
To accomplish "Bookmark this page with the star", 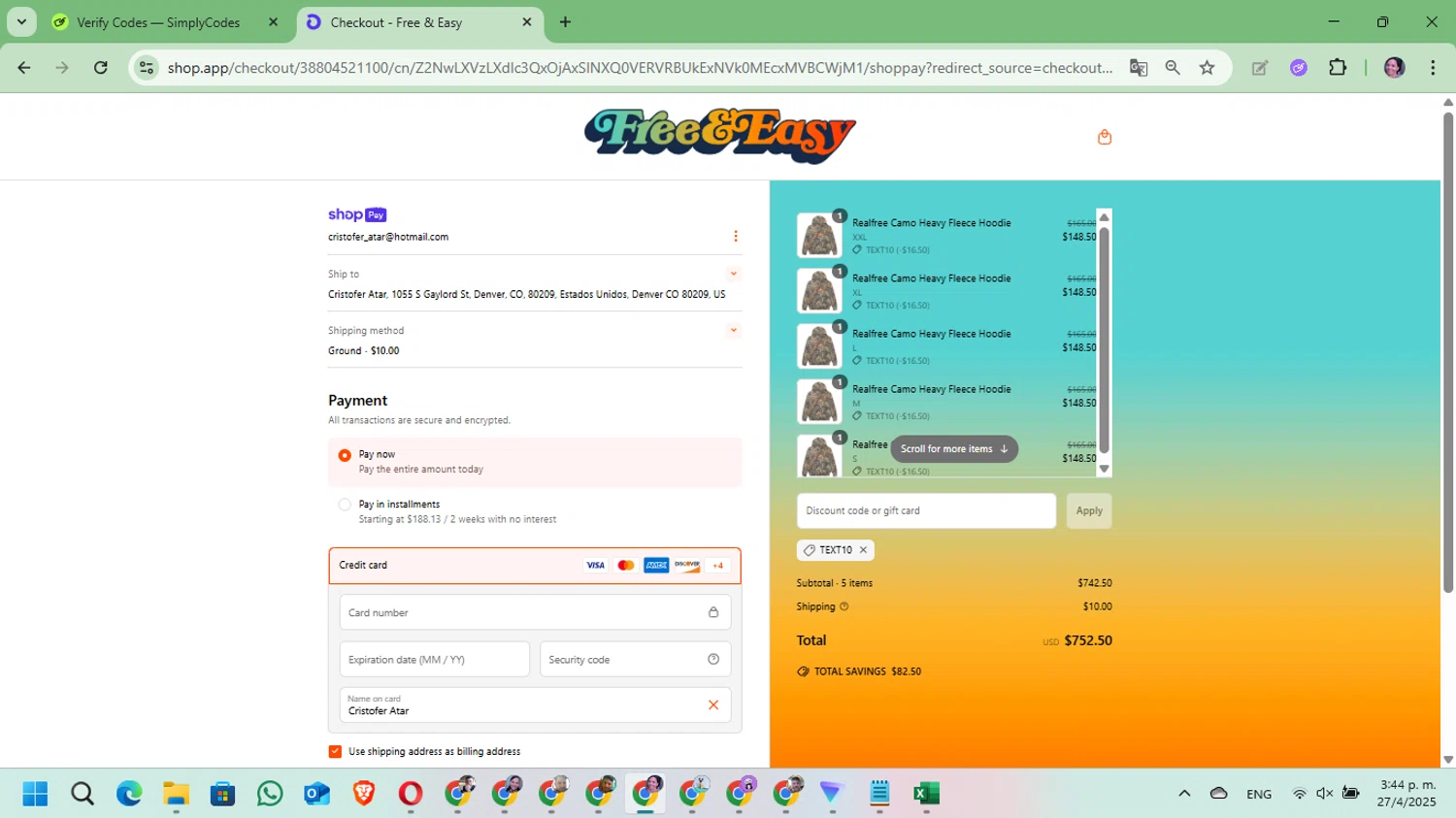I will 1207,67.
